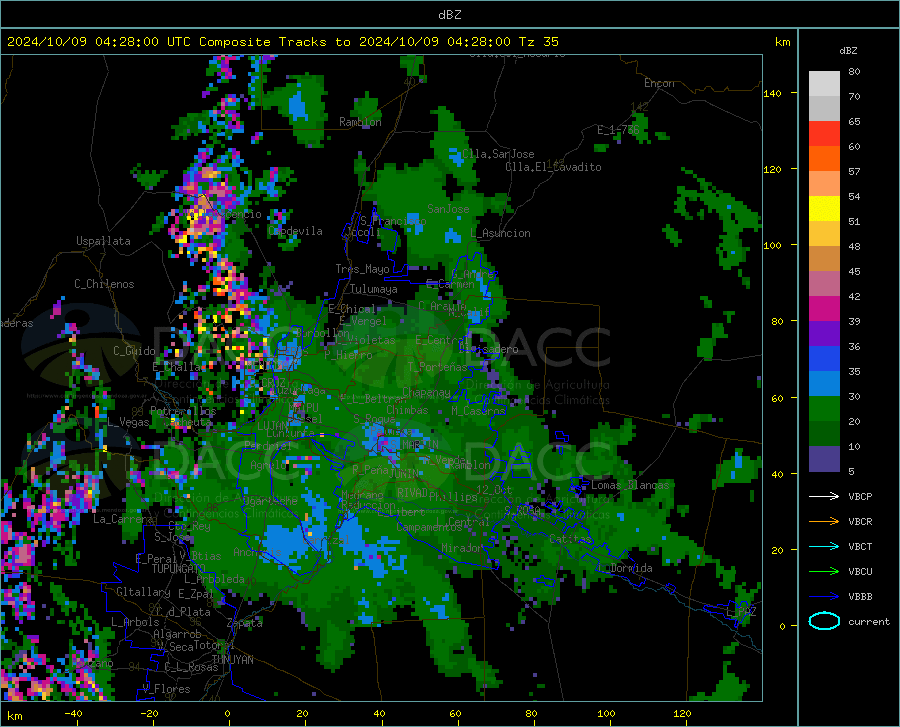Click the 'C_Chilenos' map label
Screen dimensions: 900x727
104,284
